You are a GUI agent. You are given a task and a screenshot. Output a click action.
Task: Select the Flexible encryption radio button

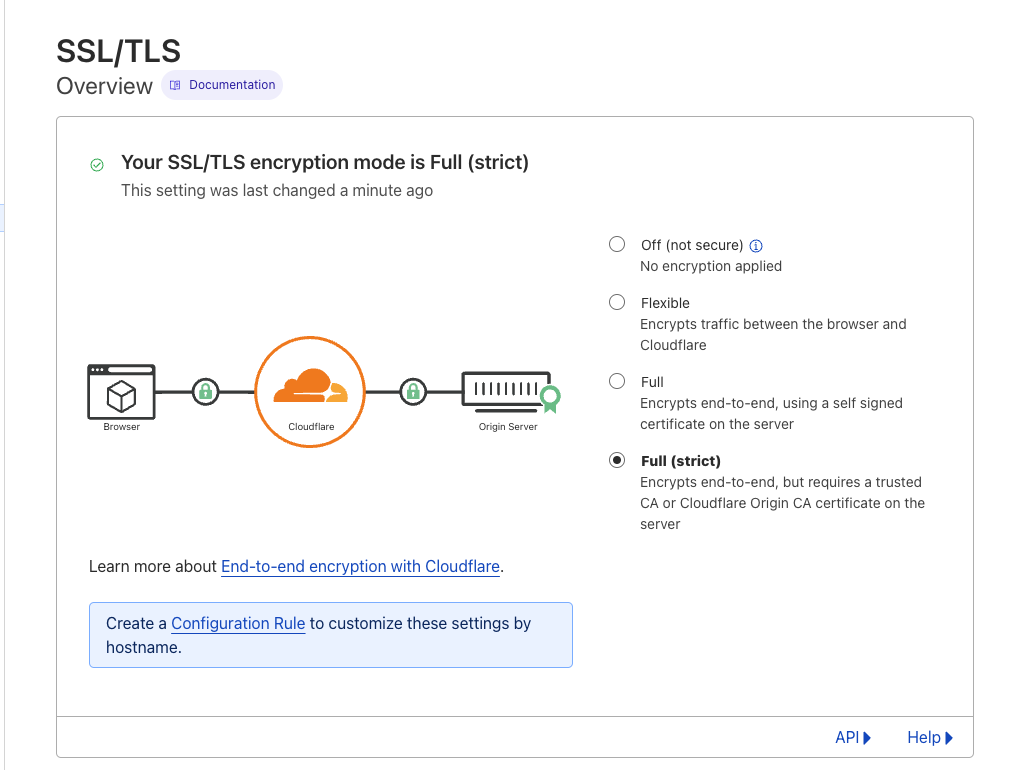[x=617, y=302]
